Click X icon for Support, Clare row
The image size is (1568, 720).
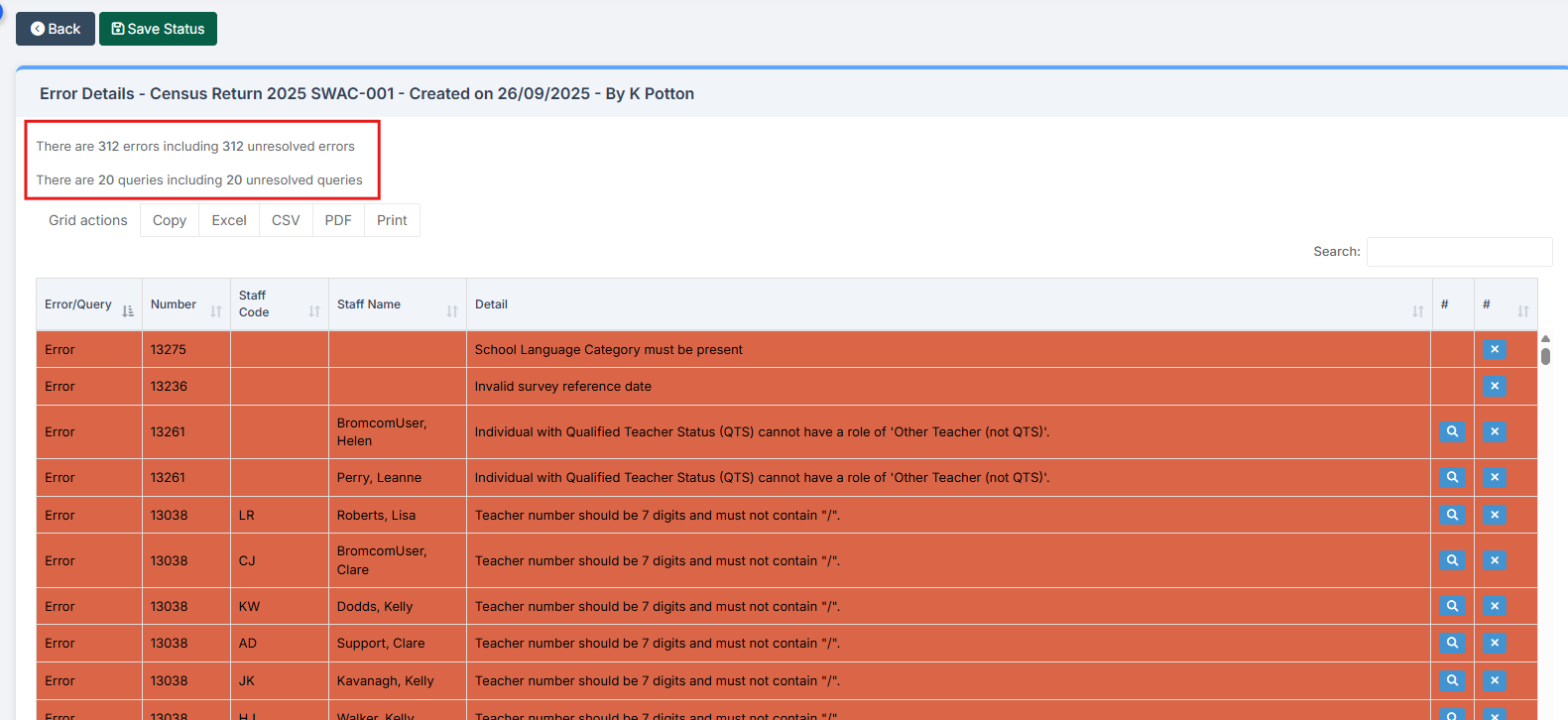pyautogui.click(x=1495, y=643)
